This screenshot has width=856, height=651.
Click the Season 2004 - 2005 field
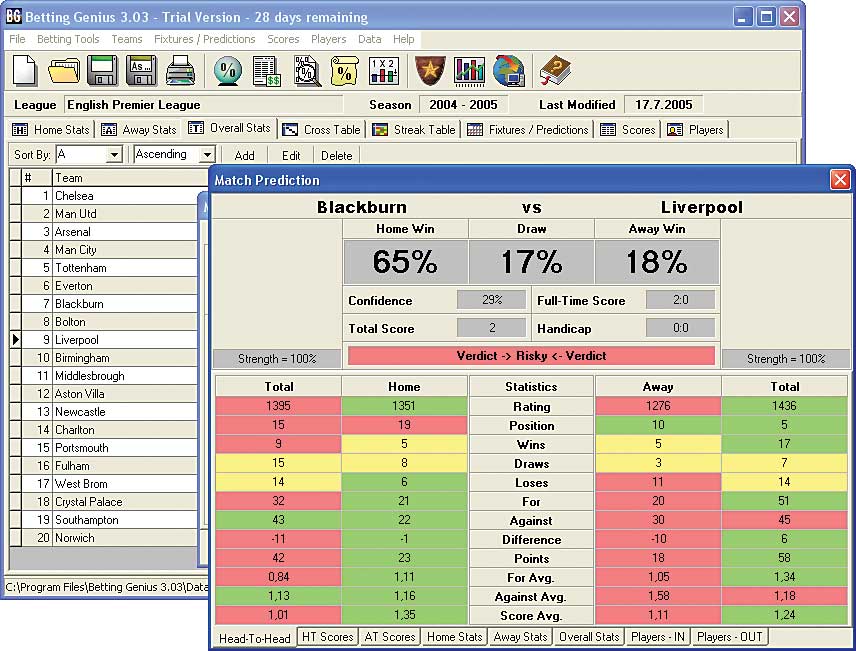click(x=463, y=104)
